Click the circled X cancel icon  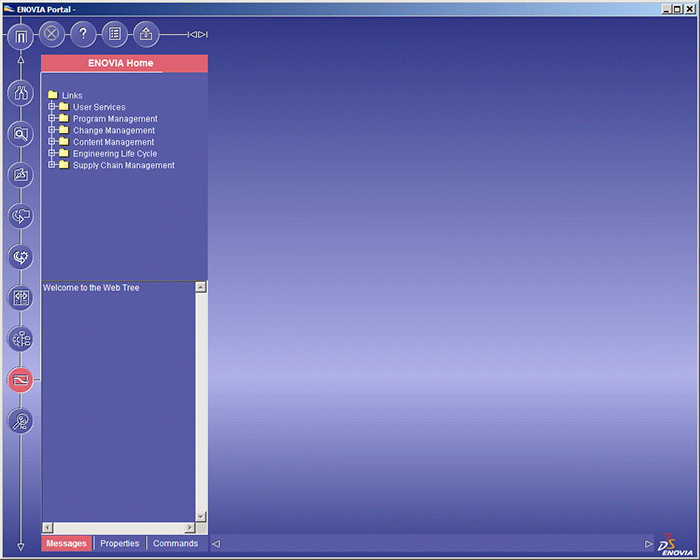[x=52, y=34]
